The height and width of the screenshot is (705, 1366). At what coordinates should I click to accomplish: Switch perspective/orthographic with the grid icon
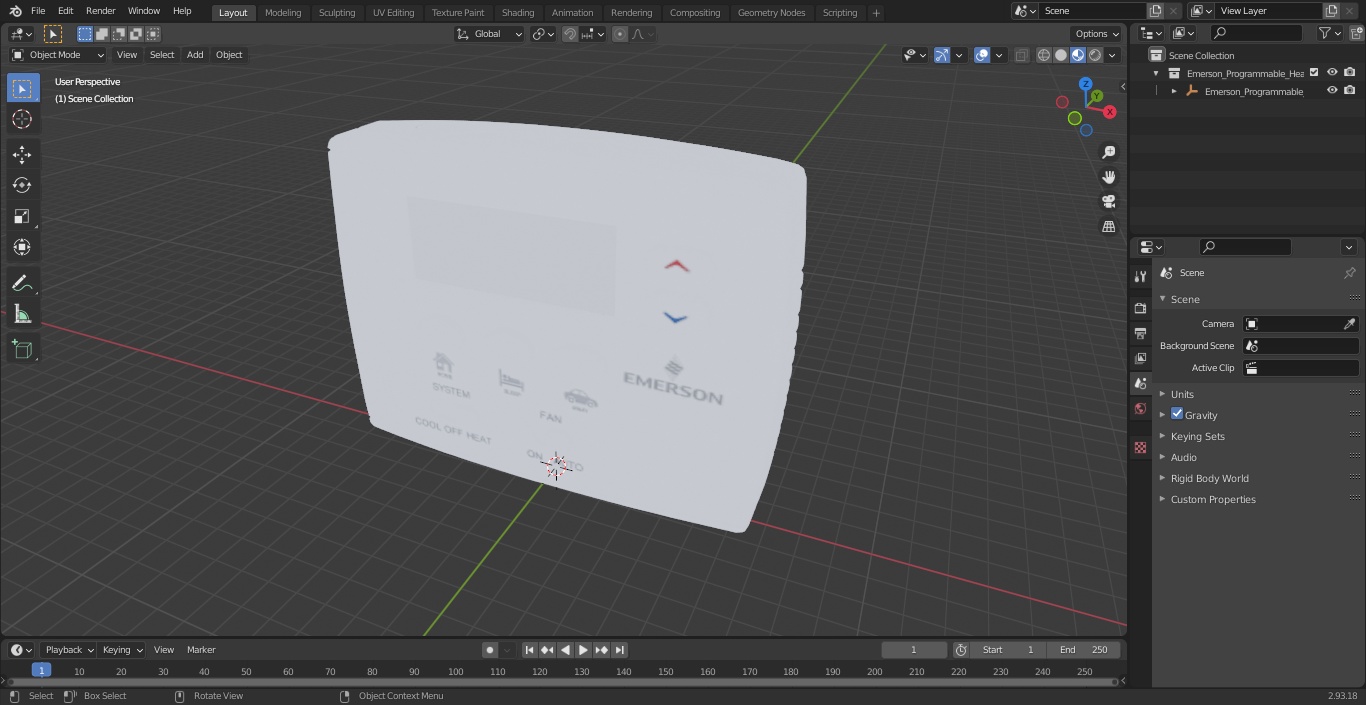pos(1108,226)
